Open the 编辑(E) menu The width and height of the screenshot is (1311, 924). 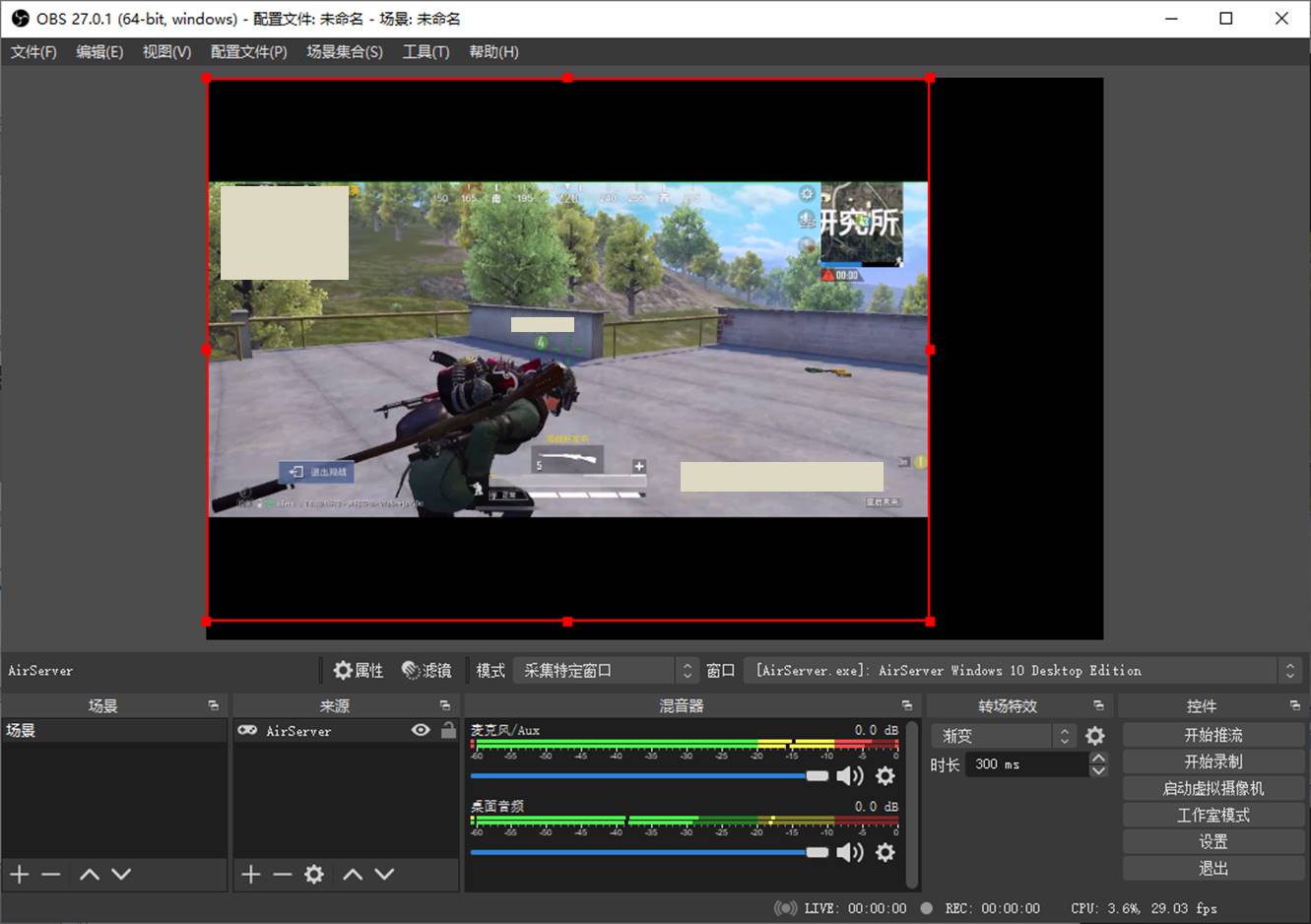tap(99, 52)
